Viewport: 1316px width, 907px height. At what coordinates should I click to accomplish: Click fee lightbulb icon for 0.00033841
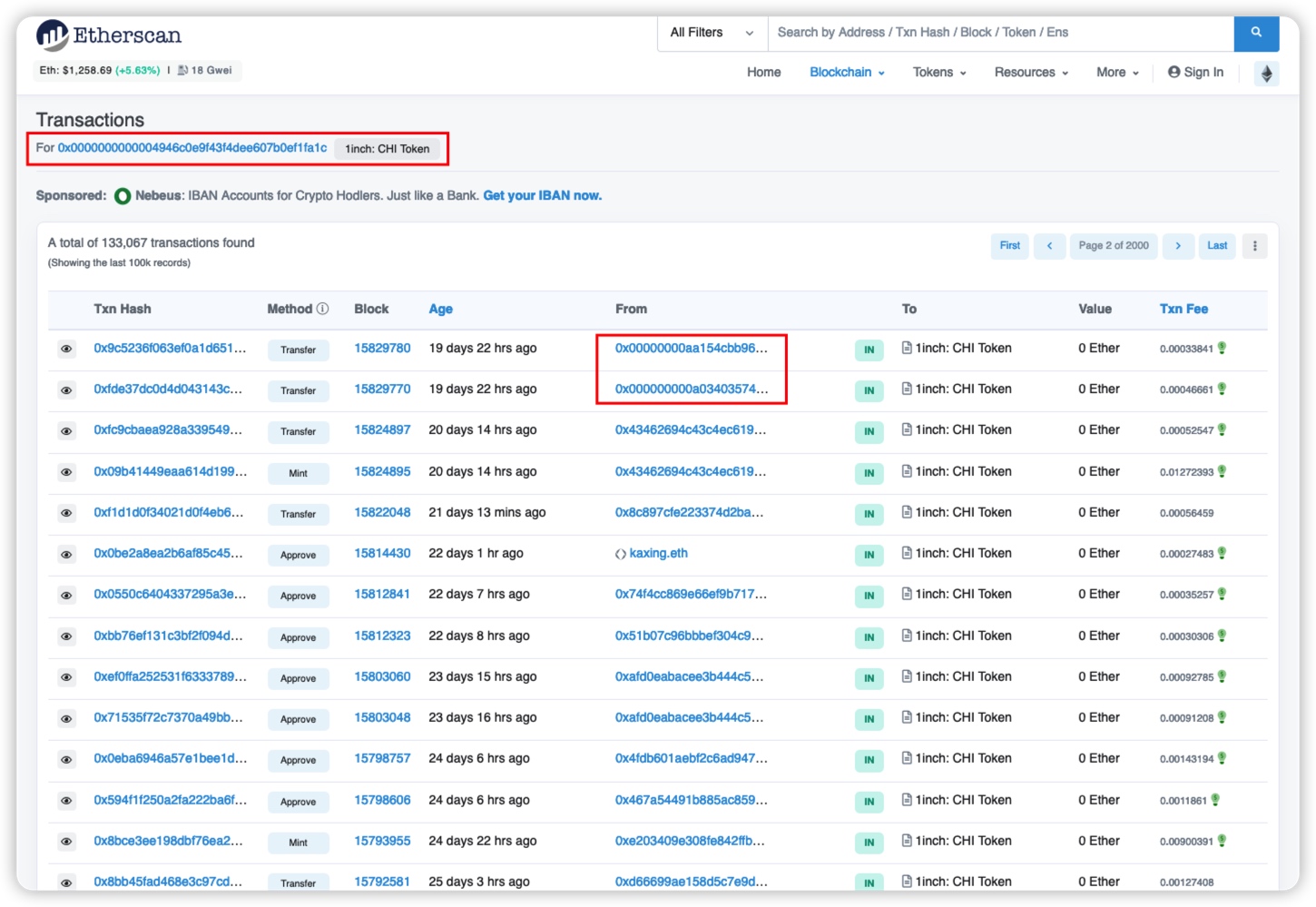(1222, 348)
